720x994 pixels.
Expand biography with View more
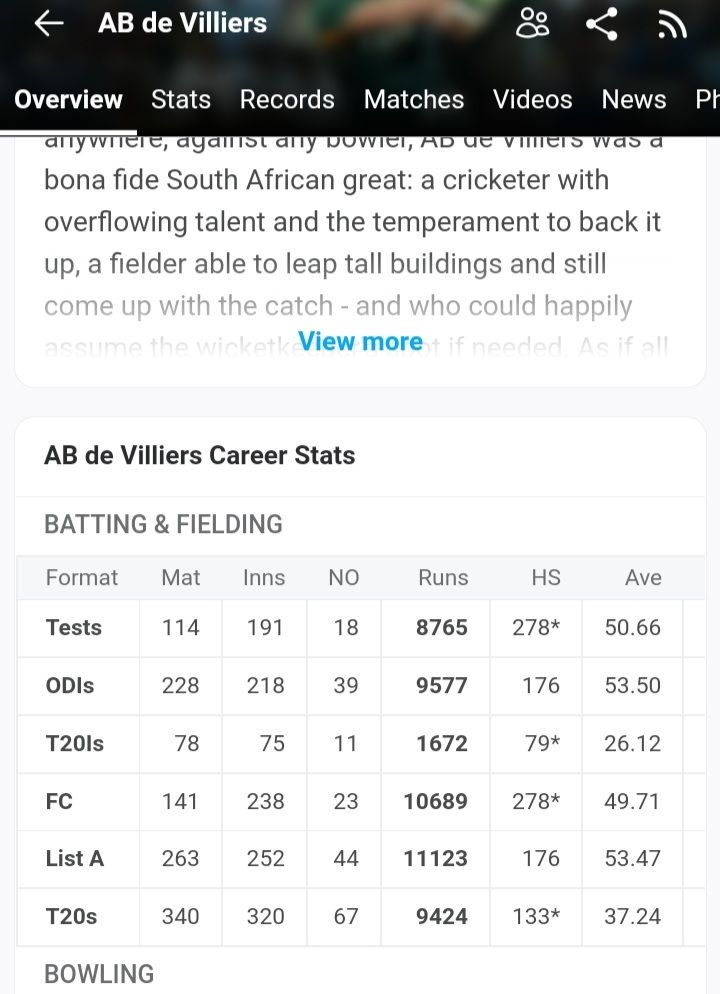(360, 342)
